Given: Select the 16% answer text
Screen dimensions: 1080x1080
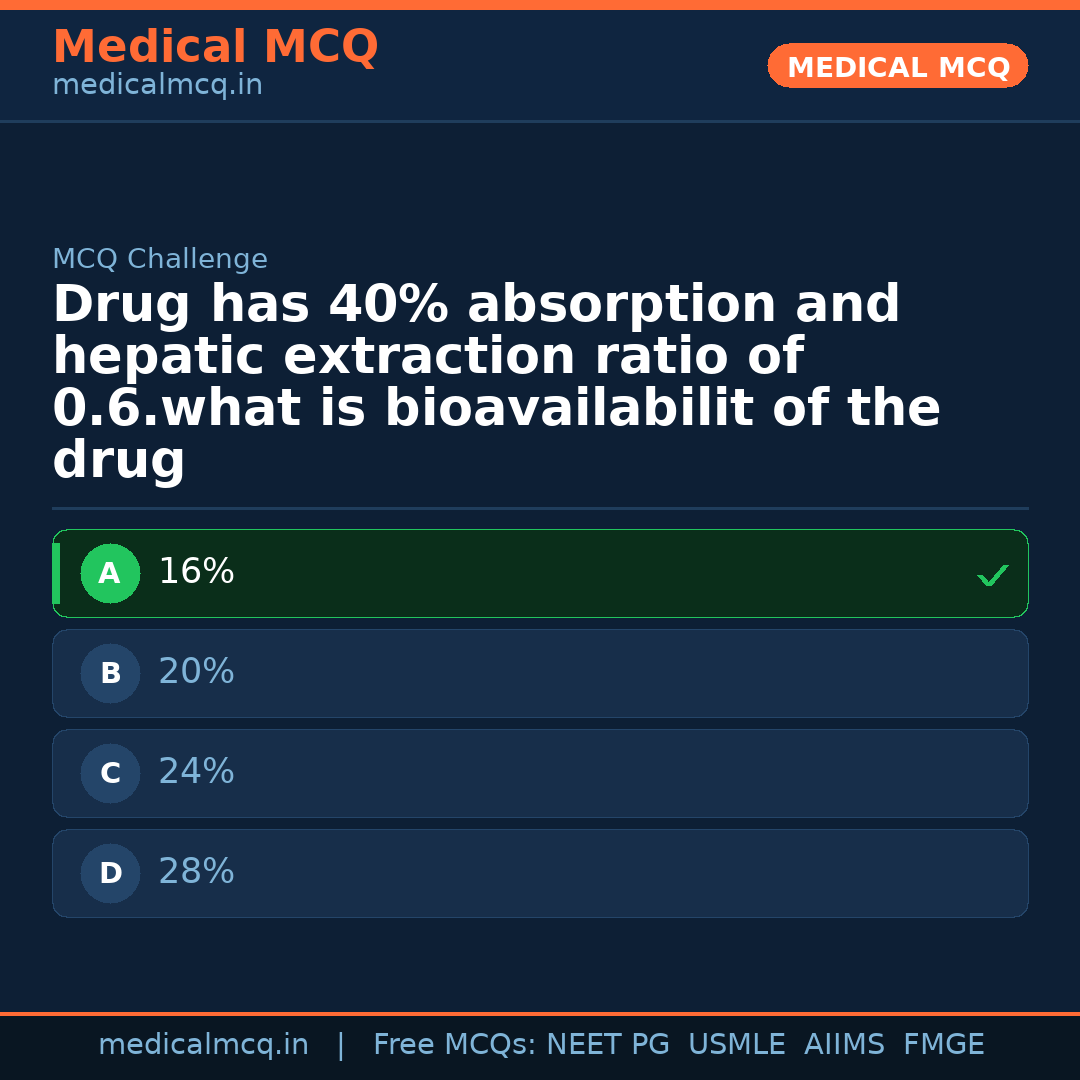Looking at the screenshot, I should 196,572.
